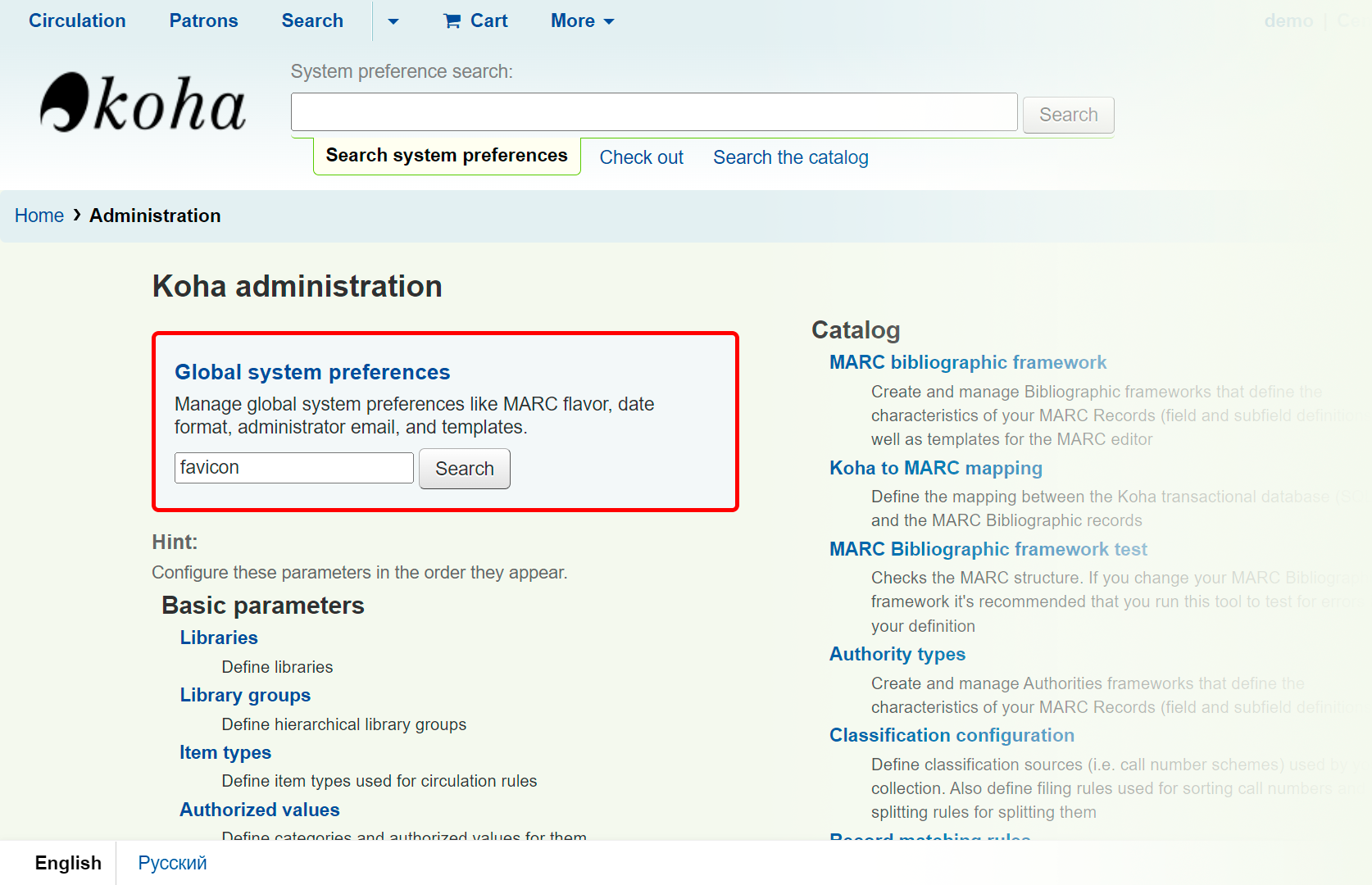
Task: Open Koha to MARC mapping link
Action: pyautogui.click(x=935, y=468)
